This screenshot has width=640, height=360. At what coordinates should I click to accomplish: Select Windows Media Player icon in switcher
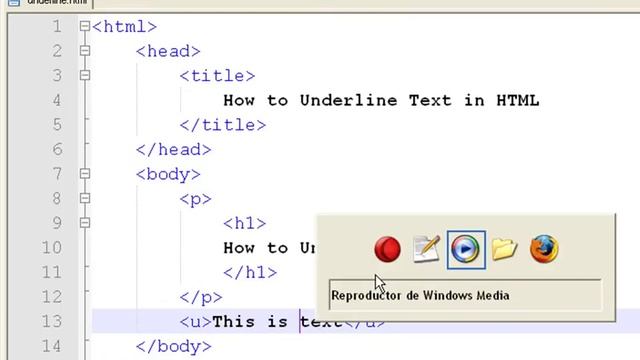(x=465, y=249)
